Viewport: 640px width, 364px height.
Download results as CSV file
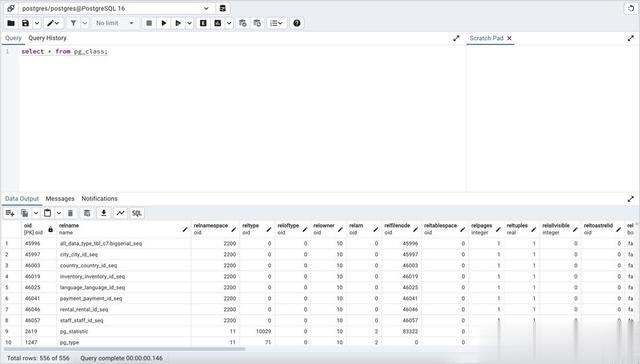click(x=104, y=213)
